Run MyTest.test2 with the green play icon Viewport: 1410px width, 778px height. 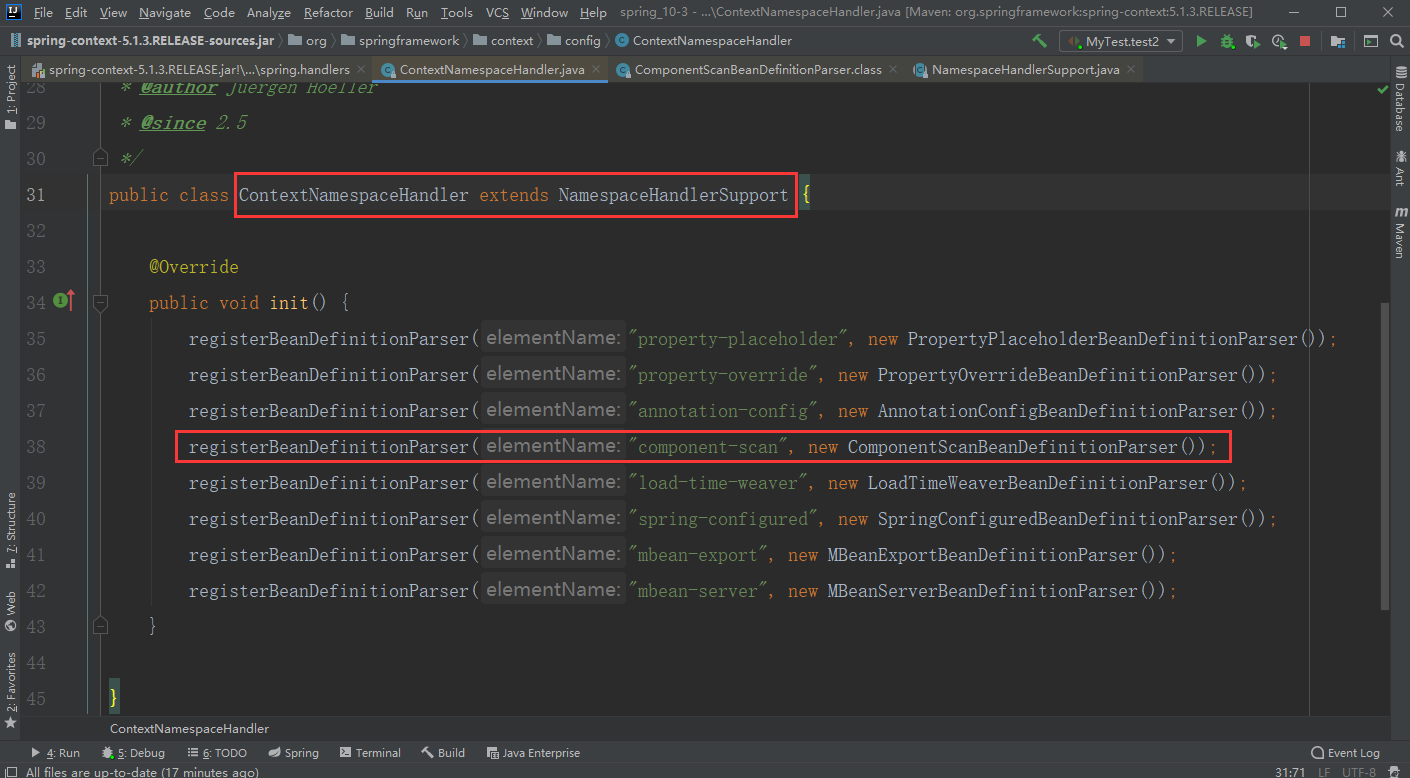[x=1201, y=41]
